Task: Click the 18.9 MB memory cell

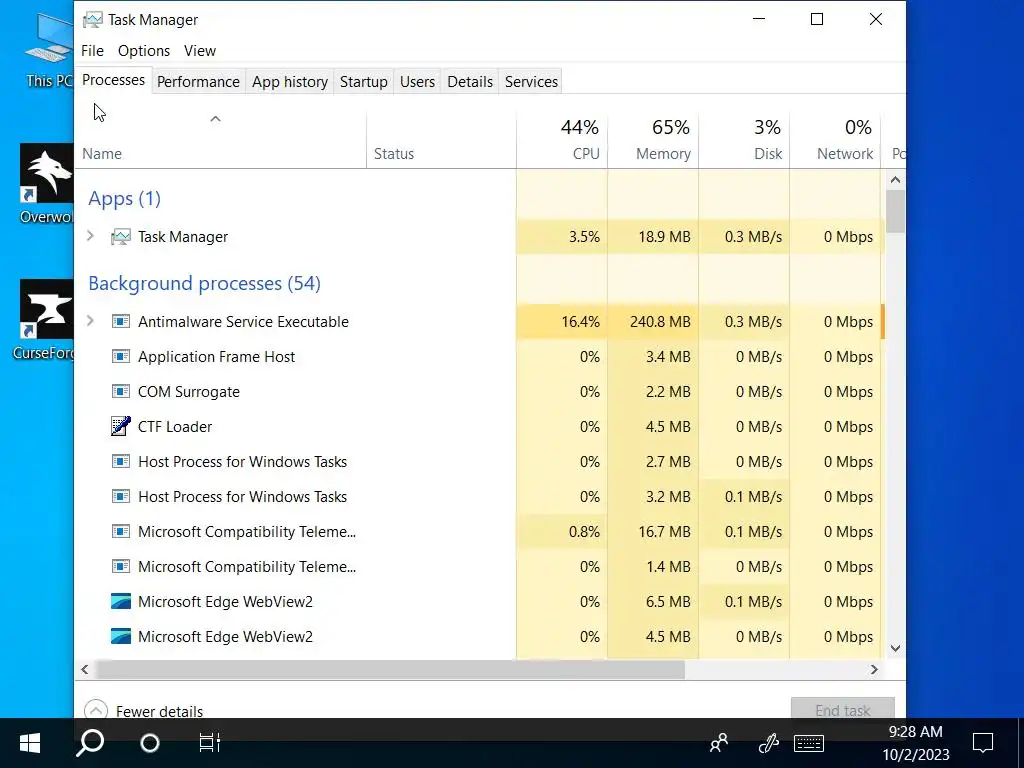Action: pos(653,237)
